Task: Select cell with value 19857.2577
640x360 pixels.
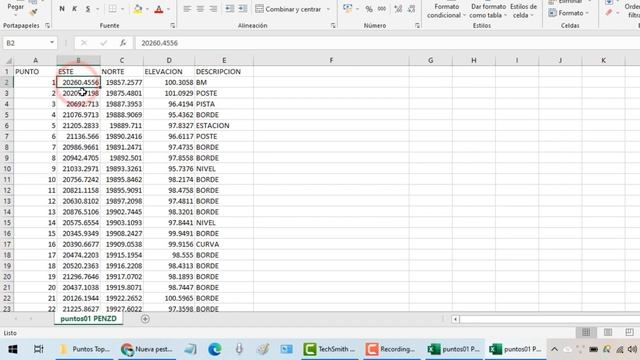Action: tap(122, 82)
